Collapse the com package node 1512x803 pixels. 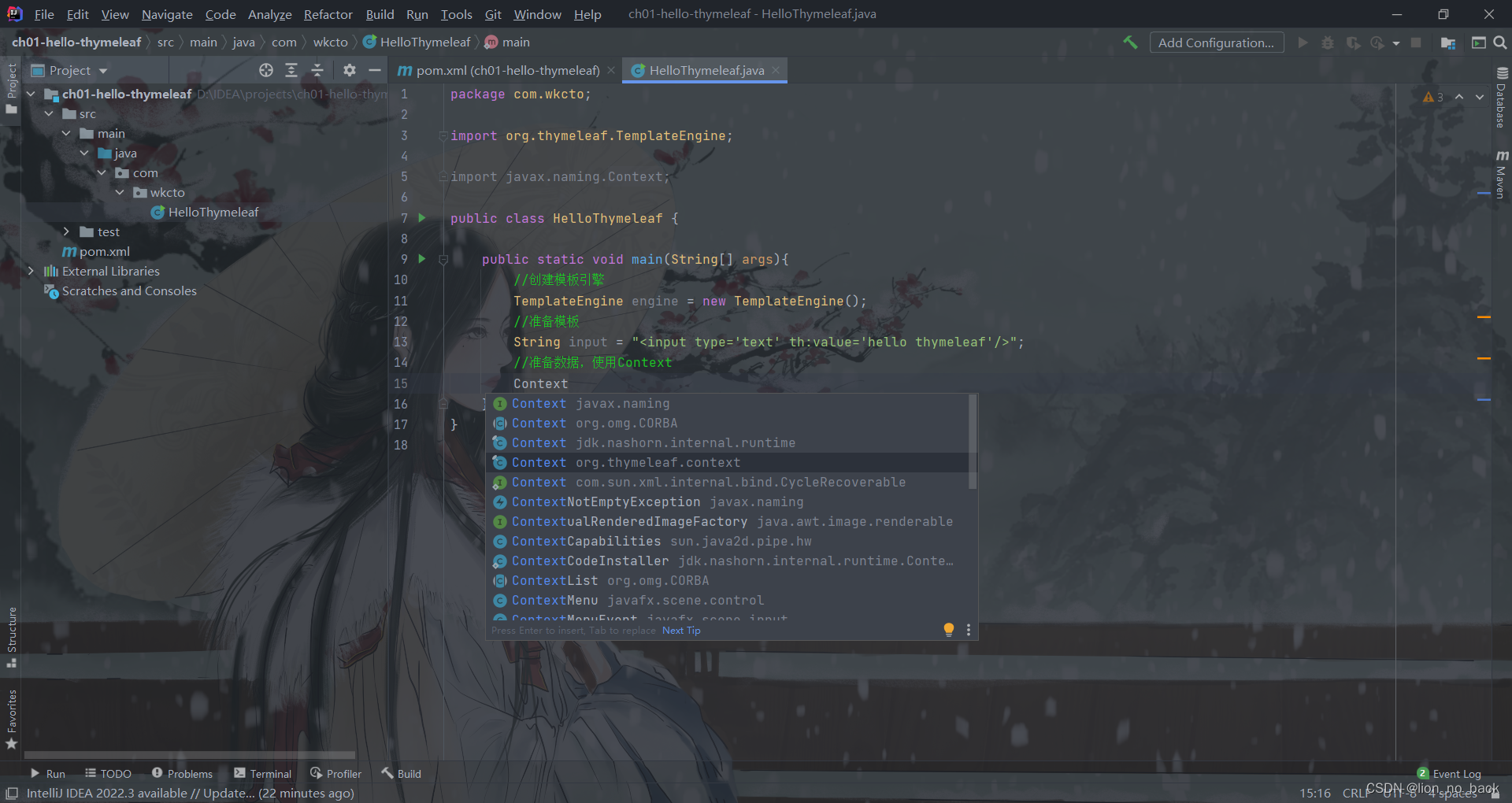tap(102, 172)
